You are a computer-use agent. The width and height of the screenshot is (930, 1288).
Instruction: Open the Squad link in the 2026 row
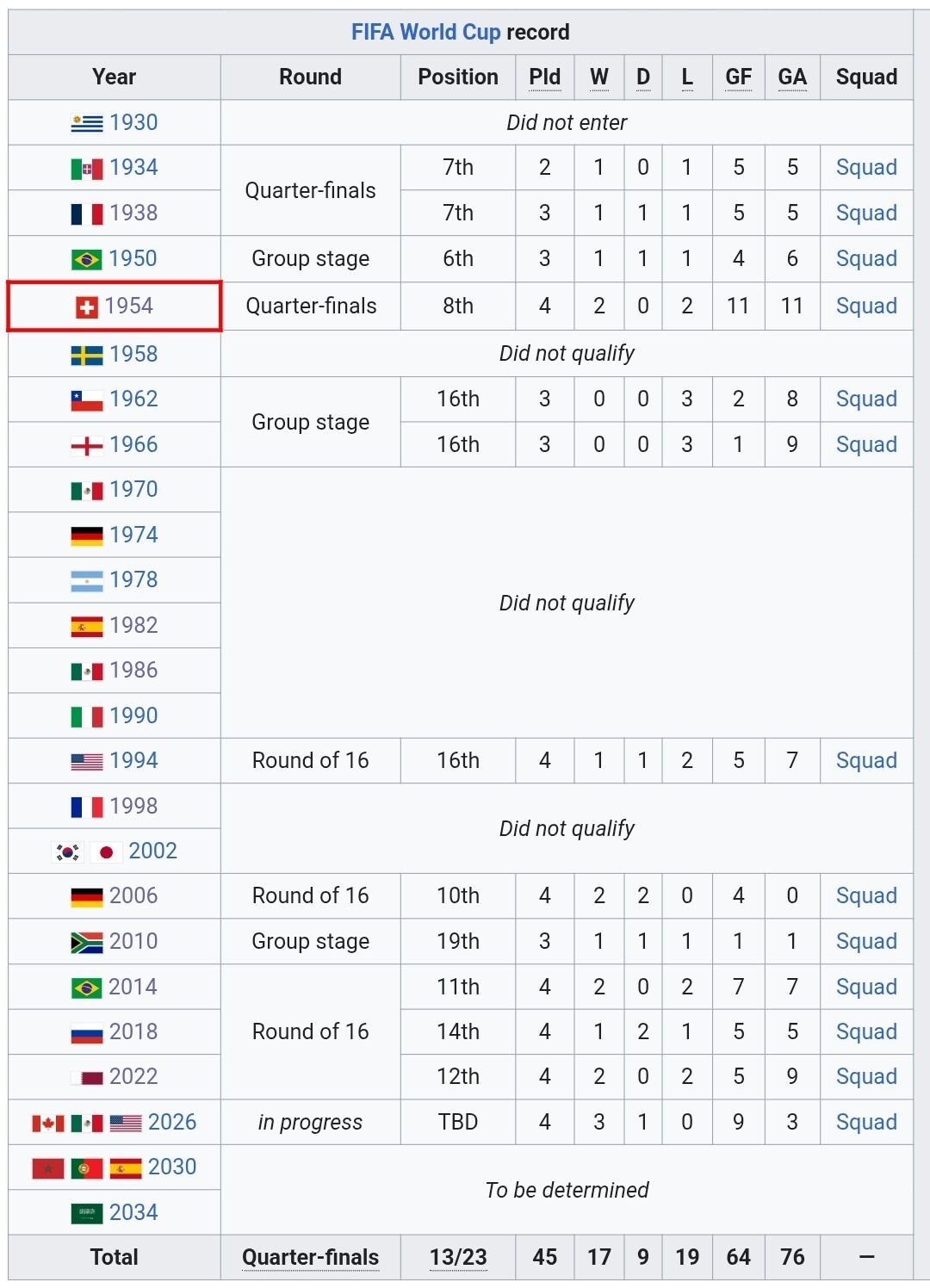(x=866, y=1123)
